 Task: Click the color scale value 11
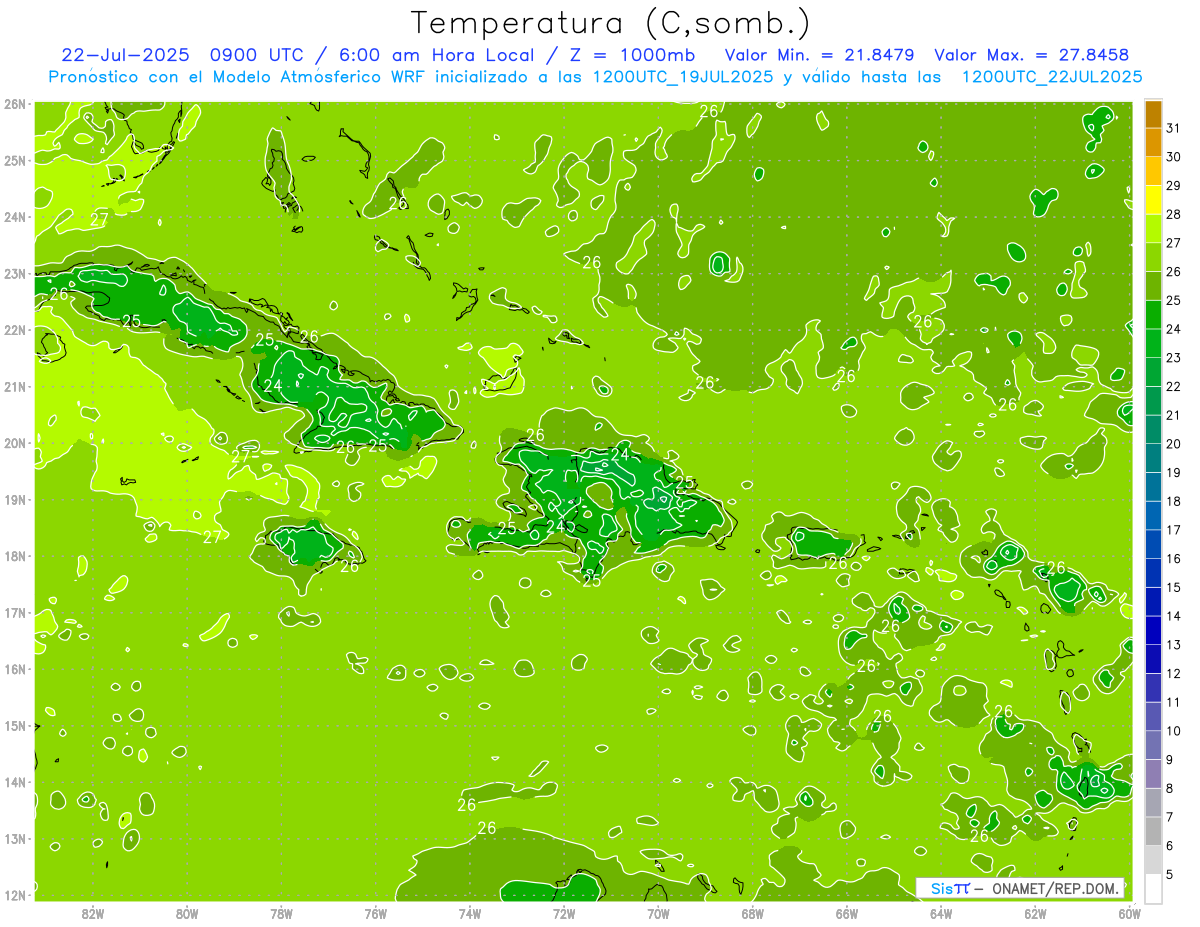[1173, 702]
